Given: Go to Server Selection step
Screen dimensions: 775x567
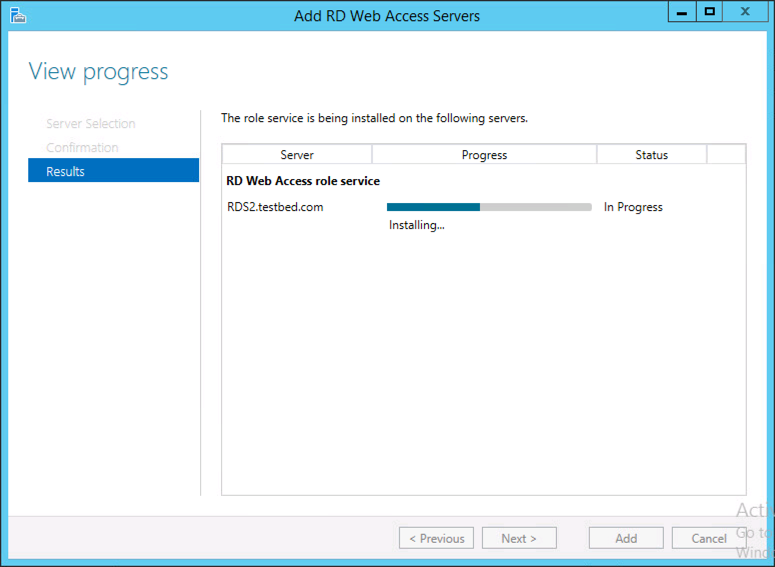Looking at the screenshot, I should pyautogui.click(x=90, y=123).
